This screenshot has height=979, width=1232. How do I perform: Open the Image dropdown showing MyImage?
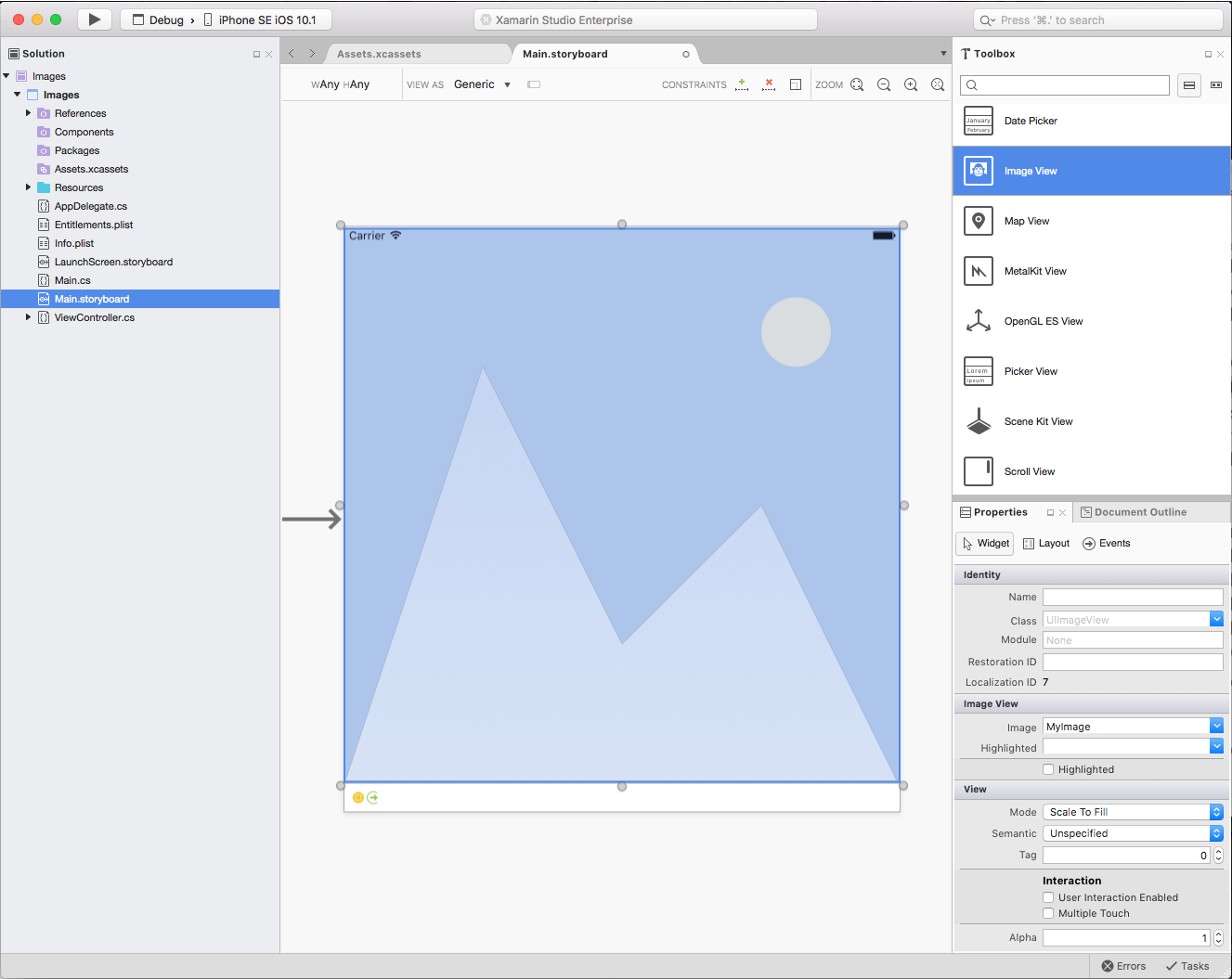[1215, 726]
